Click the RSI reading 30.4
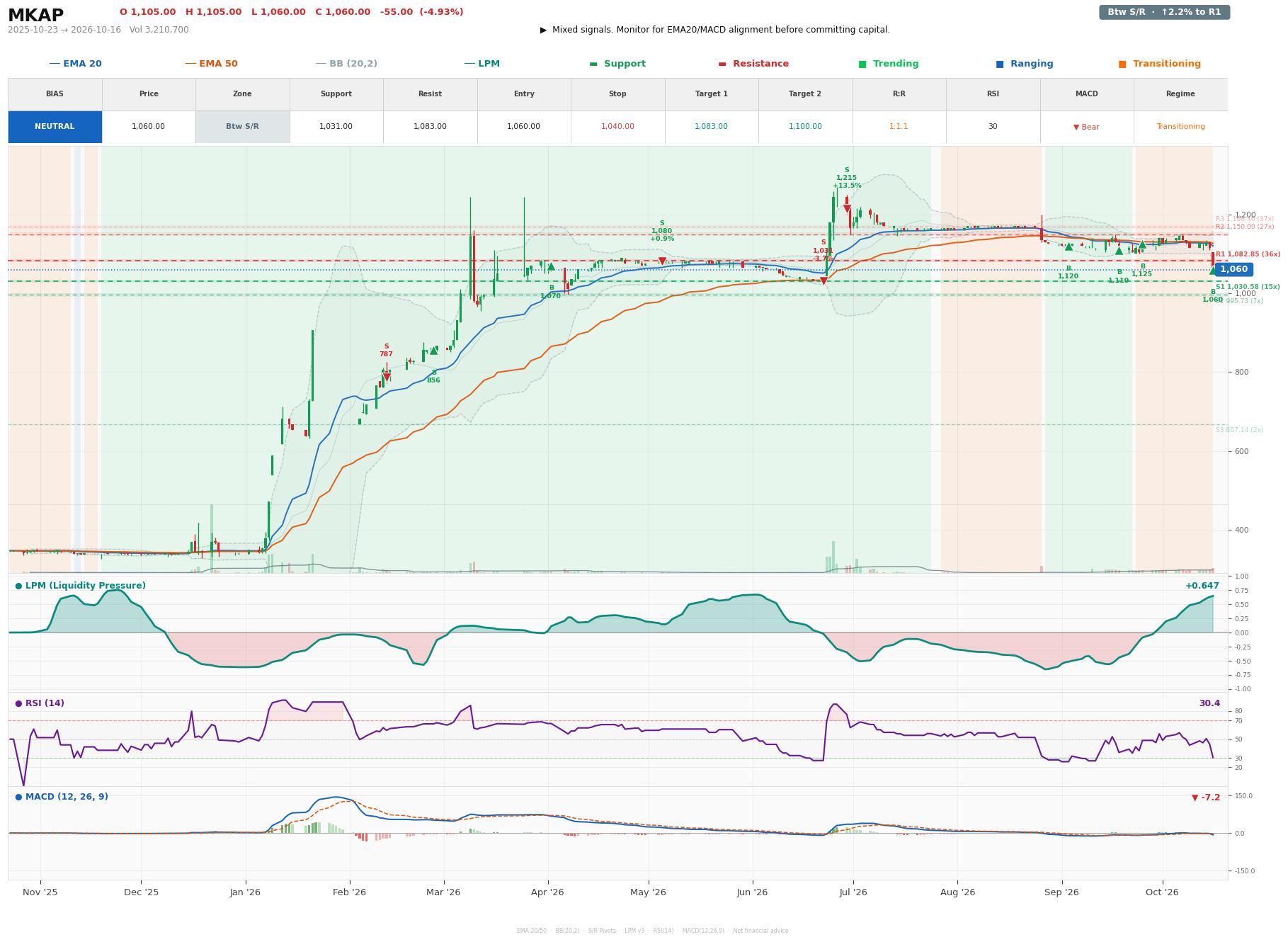Image resolution: width=1288 pixels, height=942 pixels. (1209, 703)
